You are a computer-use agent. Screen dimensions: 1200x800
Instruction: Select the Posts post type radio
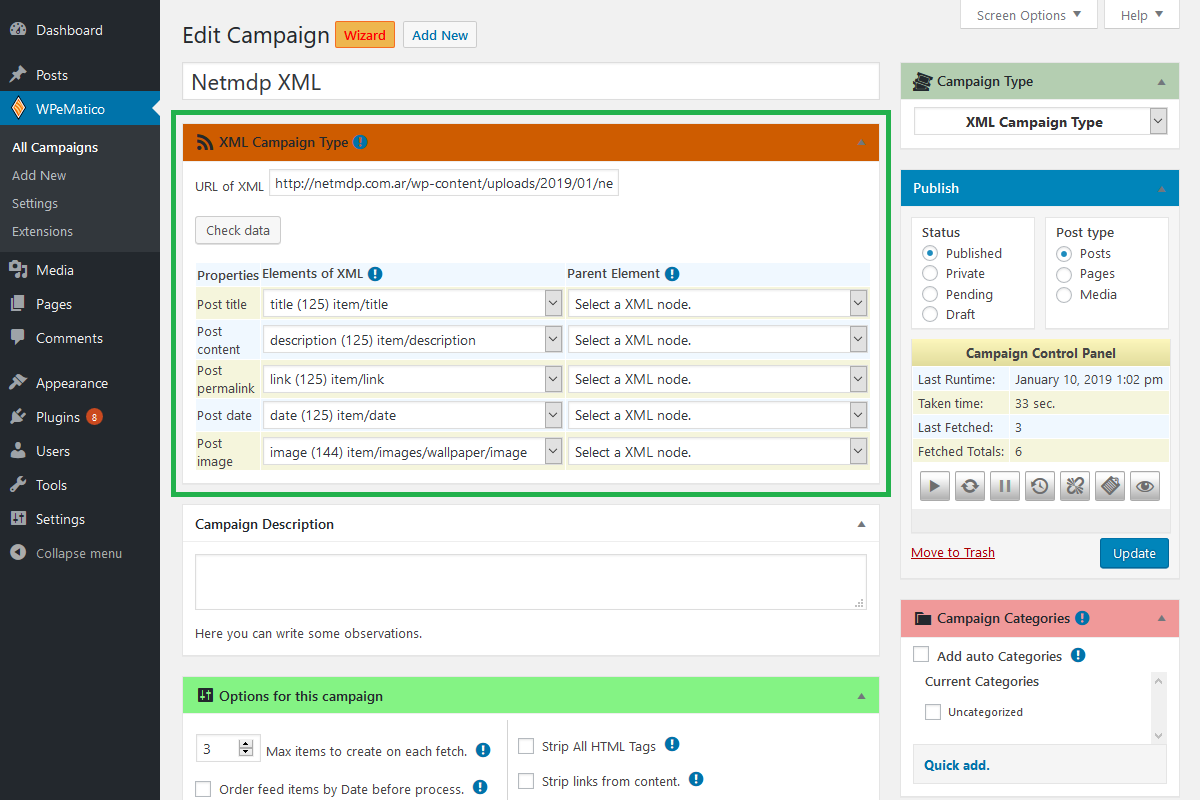[1064, 253]
